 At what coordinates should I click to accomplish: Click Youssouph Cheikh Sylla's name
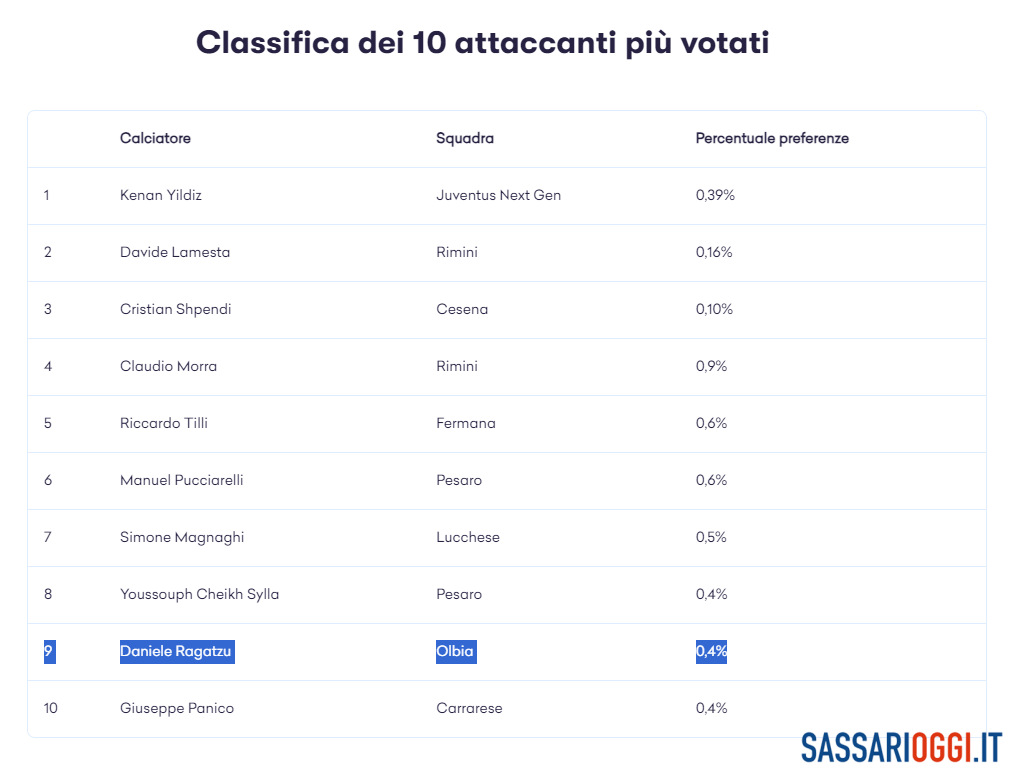pos(200,594)
